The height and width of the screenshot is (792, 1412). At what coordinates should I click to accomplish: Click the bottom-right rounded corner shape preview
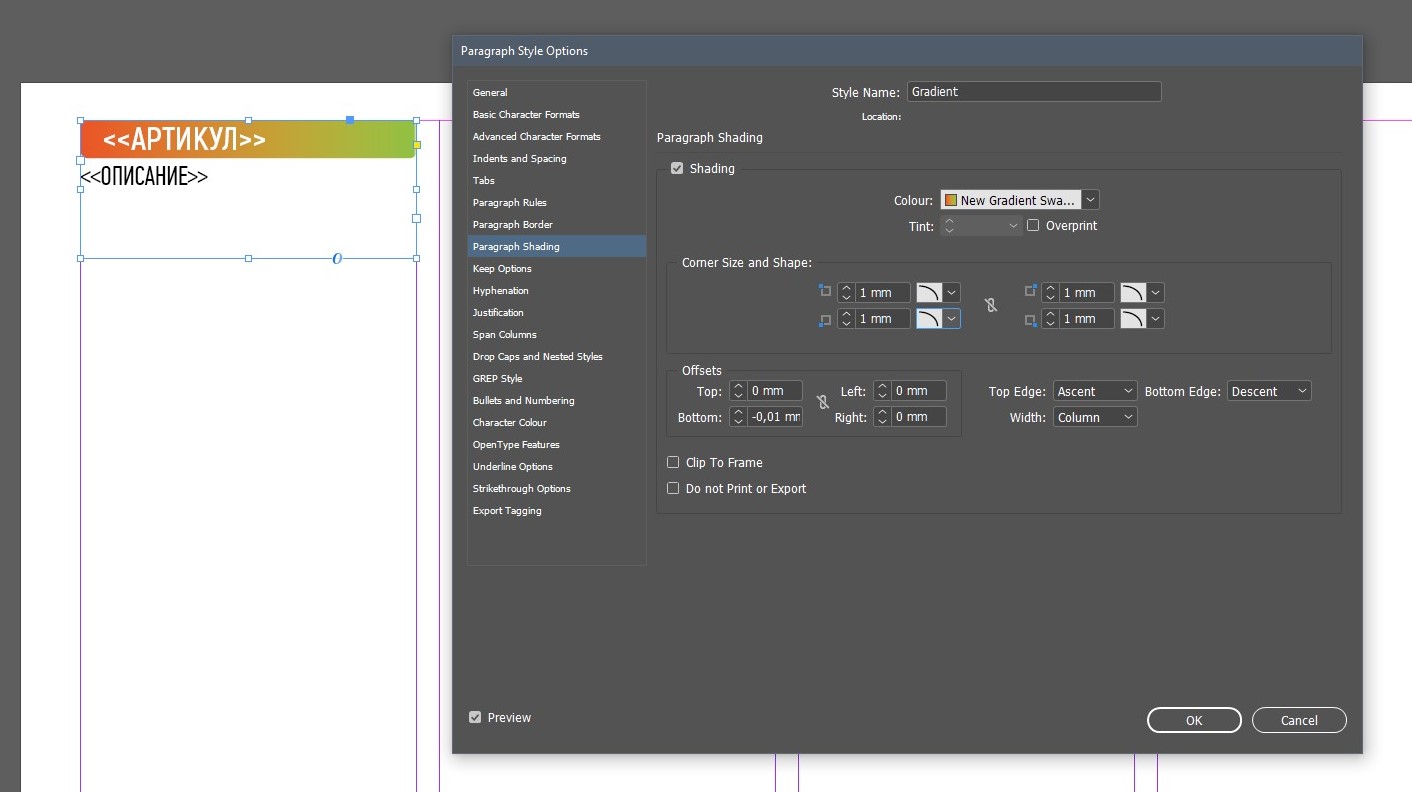pyautogui.click(x=1134, y=318)
